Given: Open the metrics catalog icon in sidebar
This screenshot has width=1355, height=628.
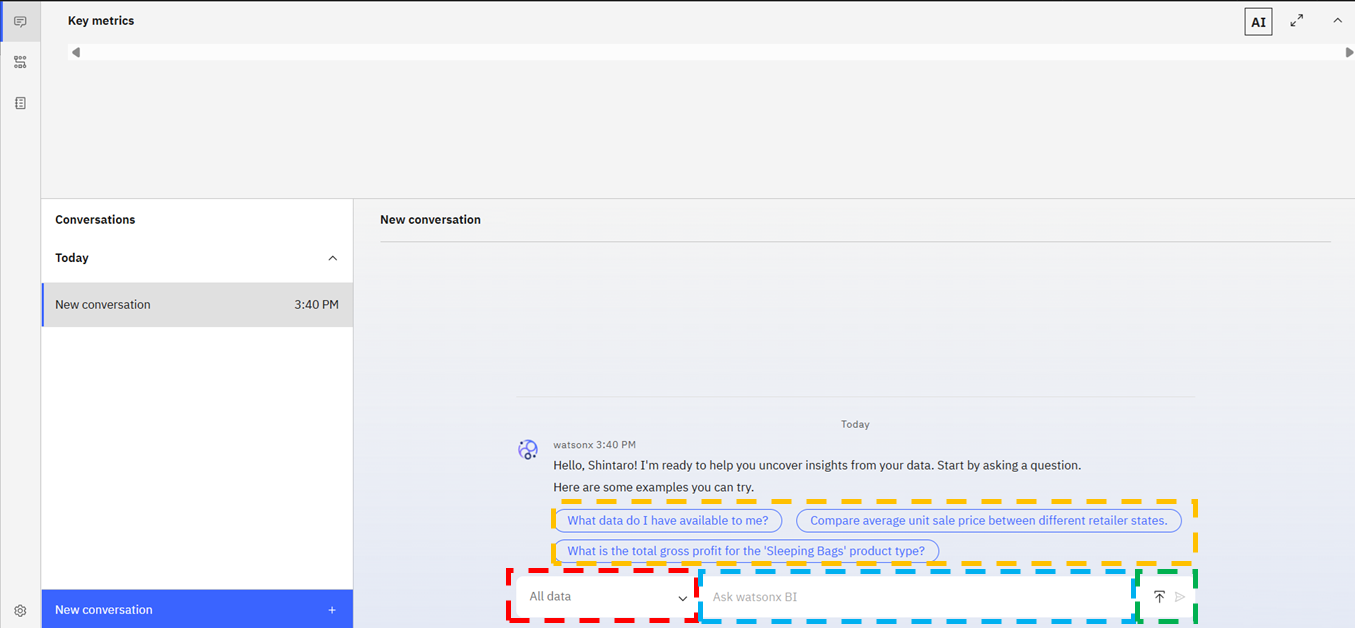Looking at the screenshot, I should click(x=20, y=62).
